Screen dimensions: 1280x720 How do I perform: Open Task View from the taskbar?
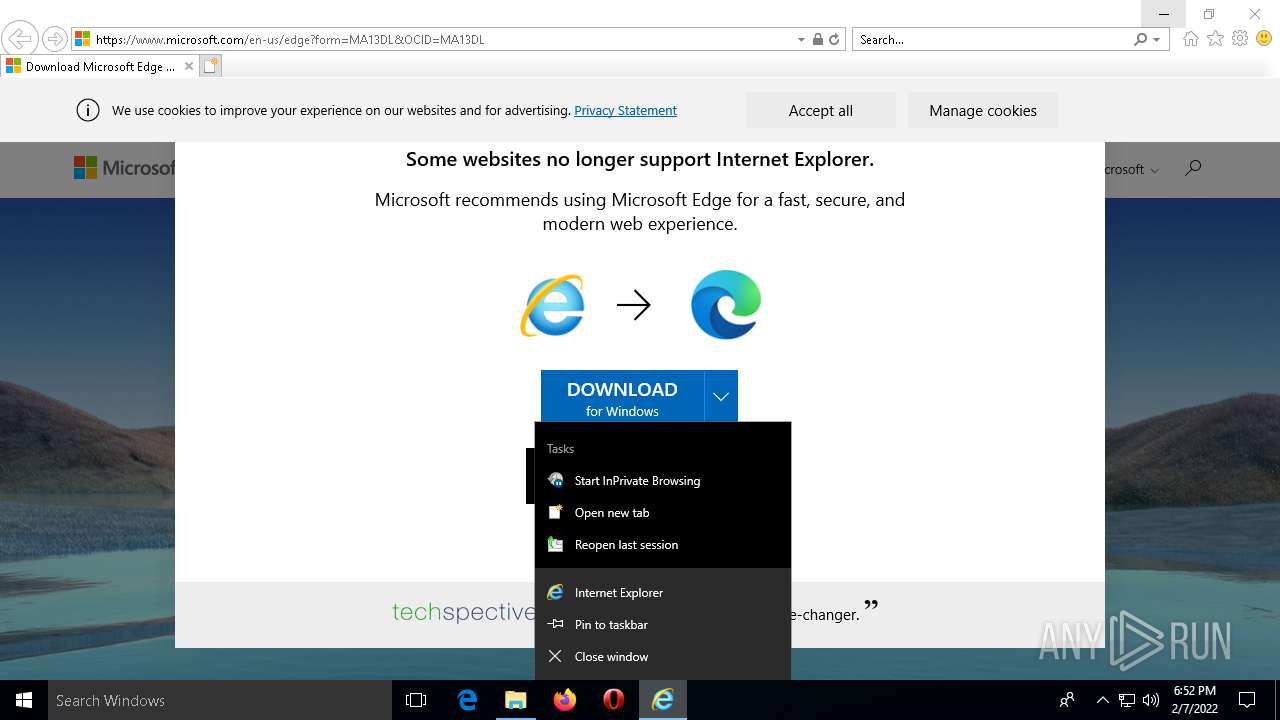[x=416, y=700]
